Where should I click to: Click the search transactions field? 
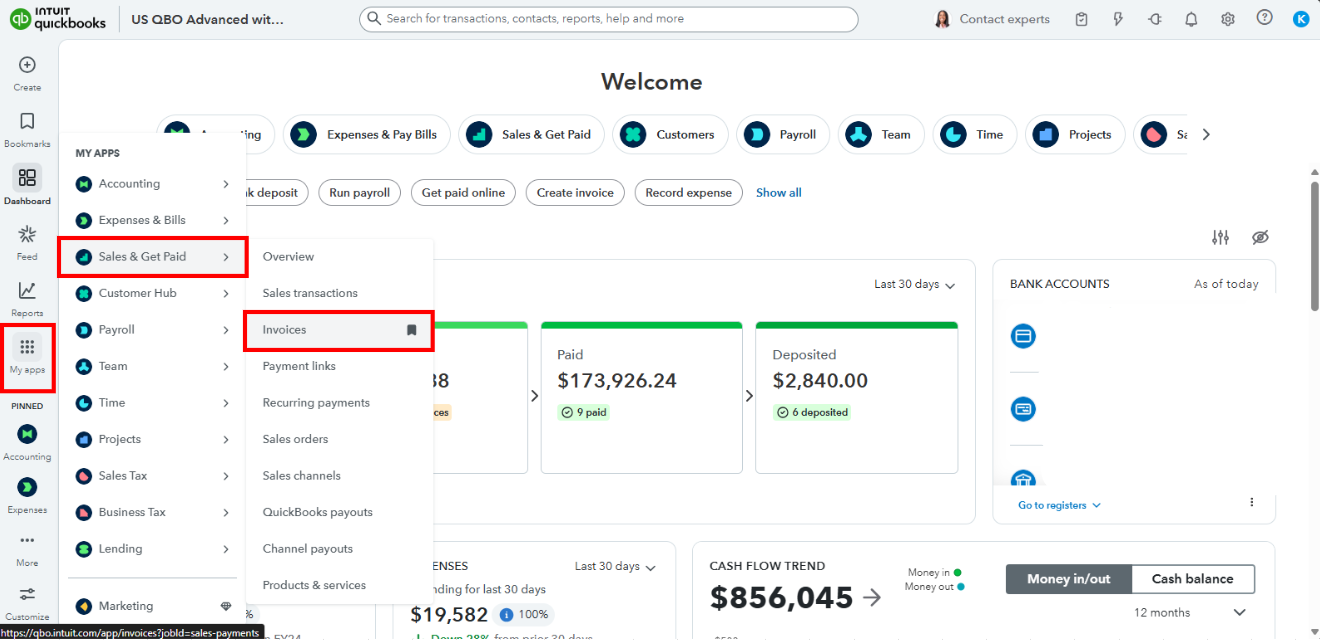point(608,19)
